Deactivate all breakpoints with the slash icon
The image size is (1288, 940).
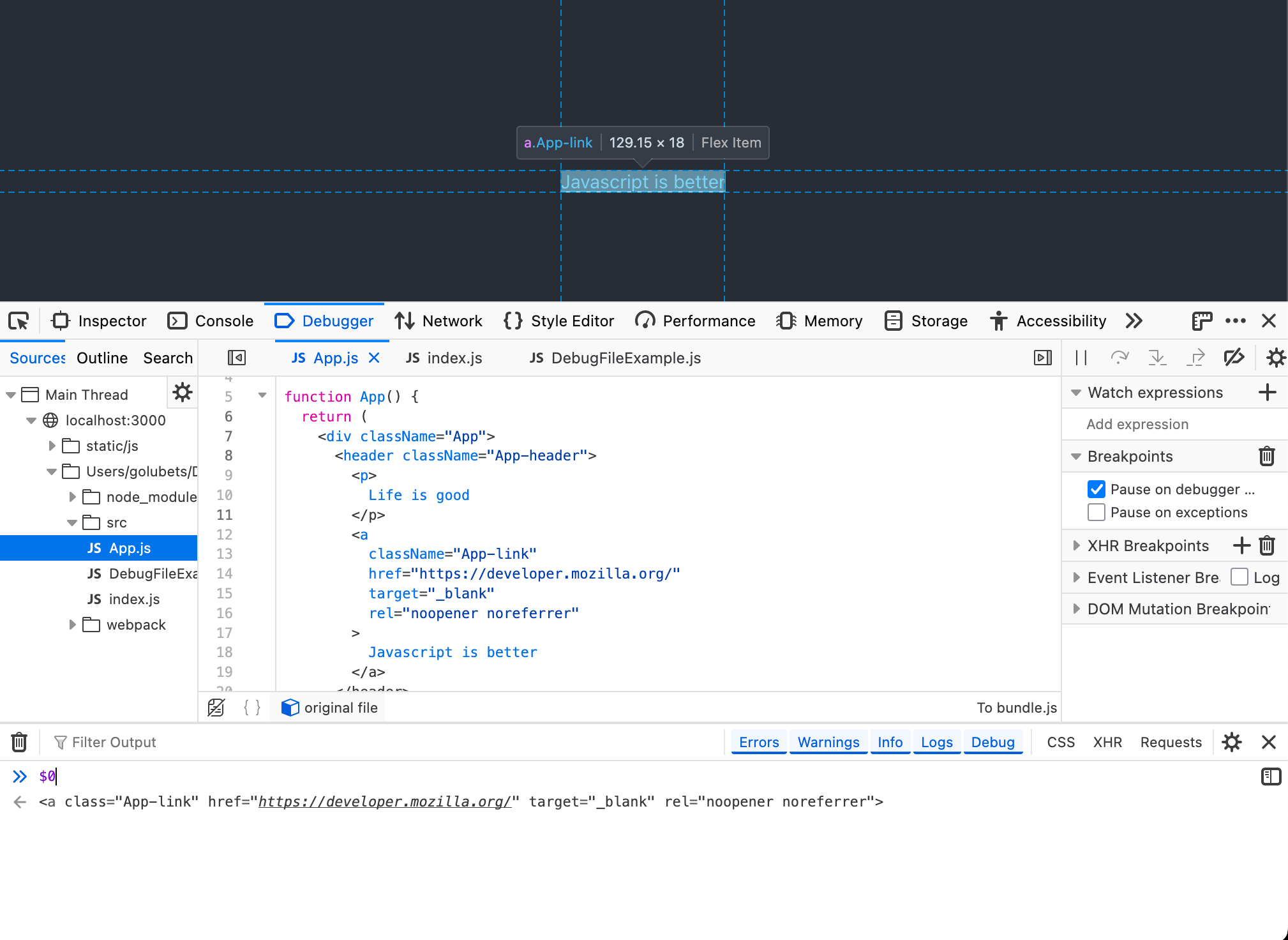coord(1234,358)
